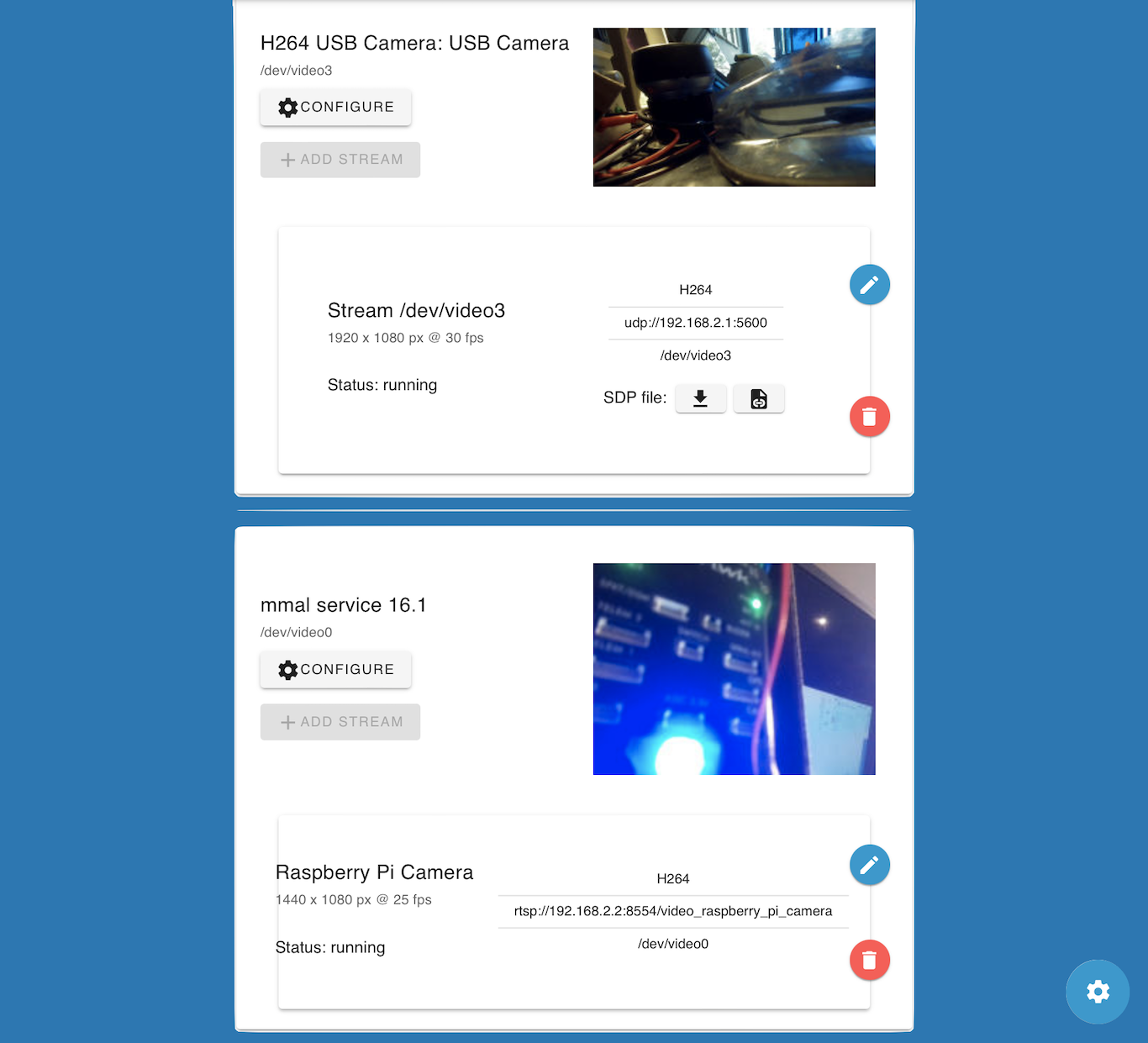Viewport: 1148px width, 1043px height.
Task: Edit the Raspberry Pi Camera stream with pencil icon
Action: coord(869,865)
